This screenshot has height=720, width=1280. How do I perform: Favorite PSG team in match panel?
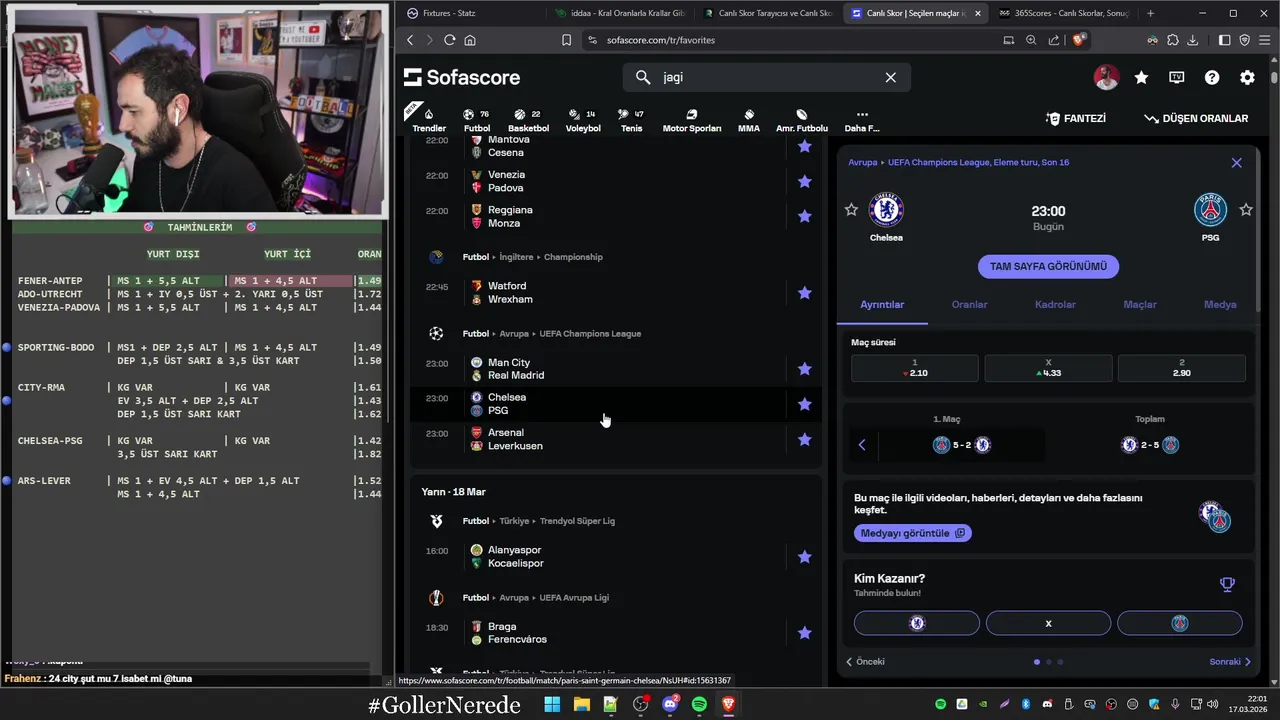[x=1246, y=209]
